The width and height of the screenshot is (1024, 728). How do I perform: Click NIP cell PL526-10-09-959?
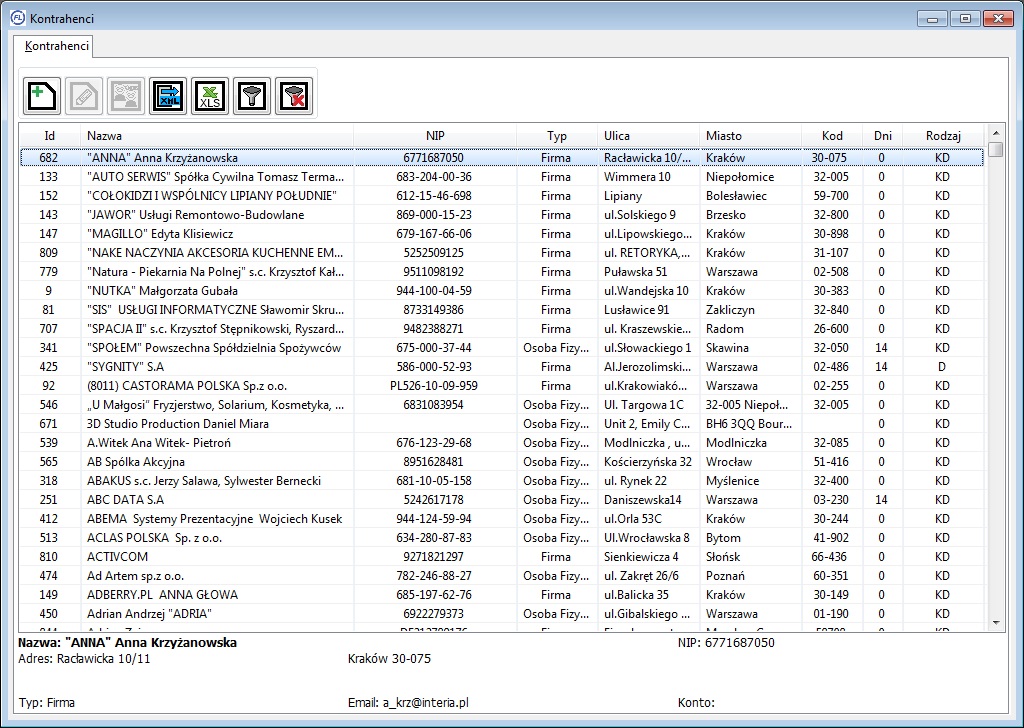coord(434,385)
